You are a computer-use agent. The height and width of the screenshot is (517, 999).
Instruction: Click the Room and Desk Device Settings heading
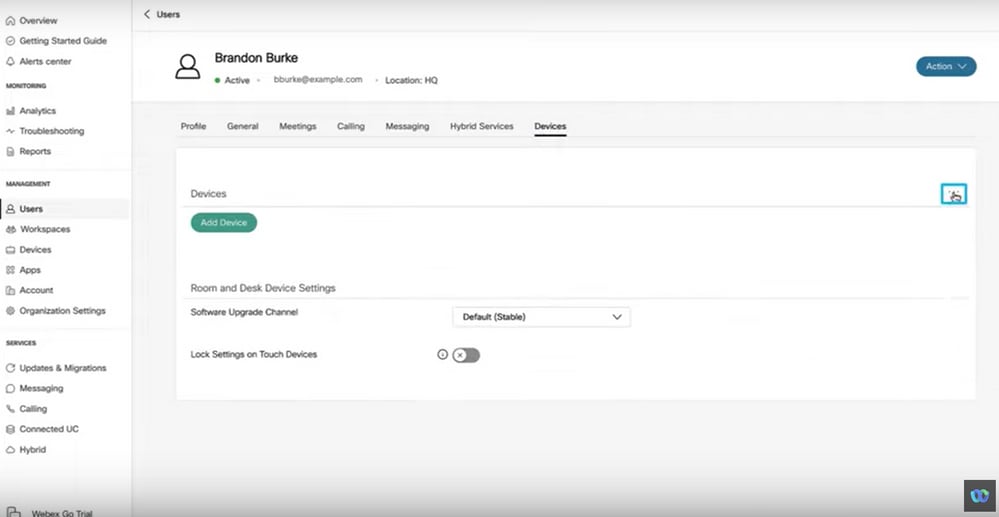tap(263, 288)
